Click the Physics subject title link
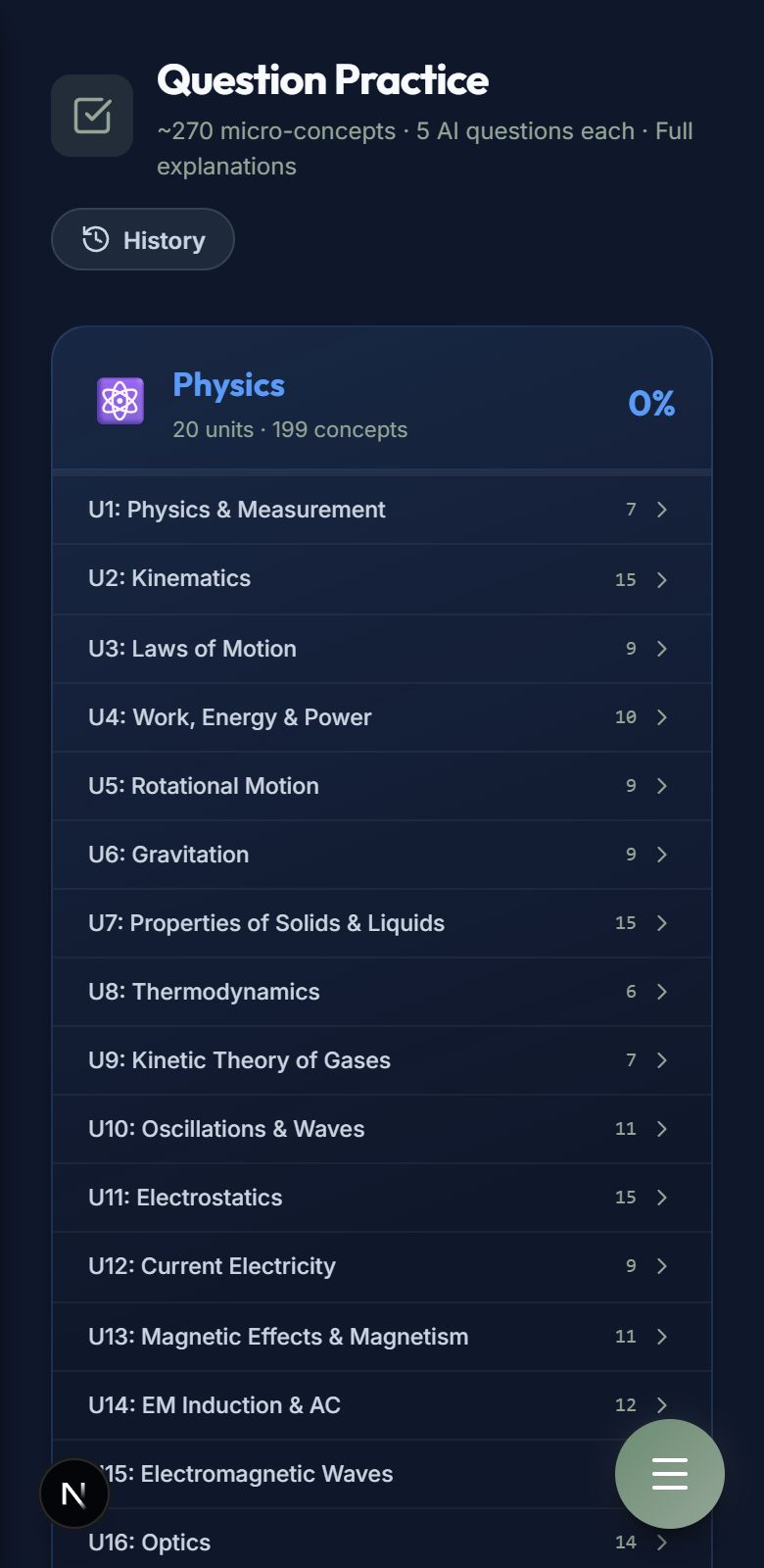The height and width of the screenshot is (1568, 764). [x=228, y=385]
